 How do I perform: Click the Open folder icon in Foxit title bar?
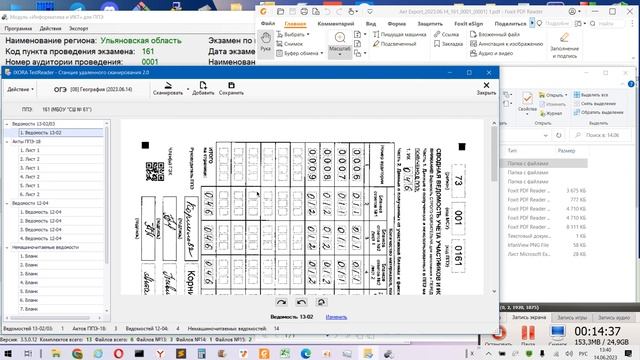280,11
